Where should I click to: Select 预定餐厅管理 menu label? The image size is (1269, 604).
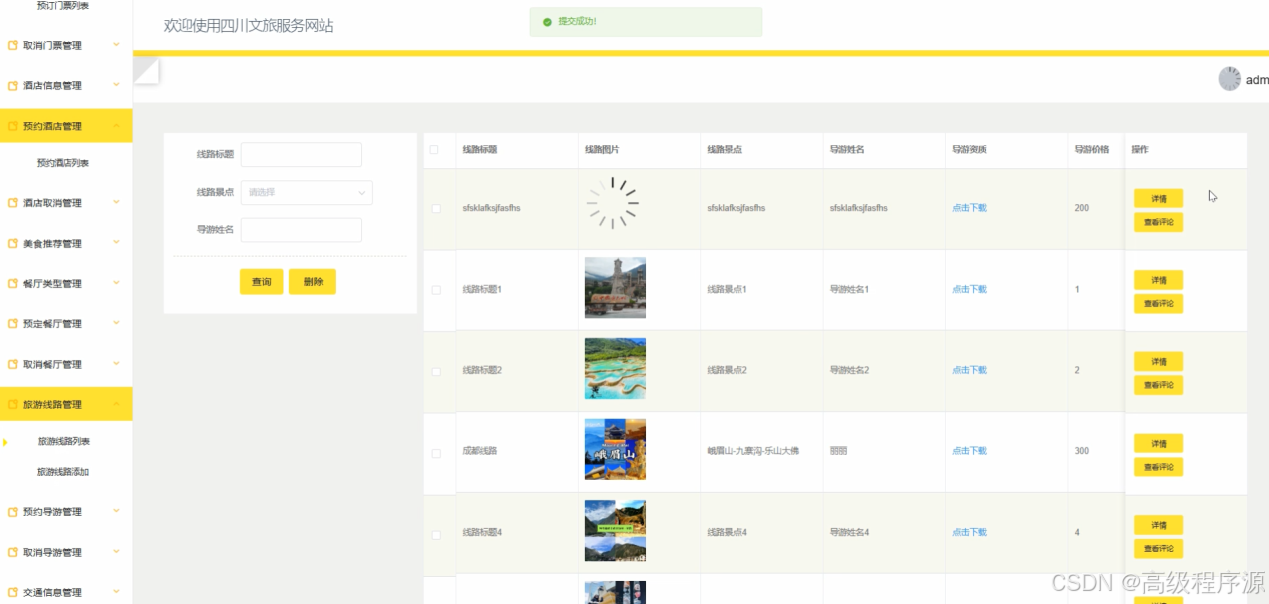click(x=52, y=324)
